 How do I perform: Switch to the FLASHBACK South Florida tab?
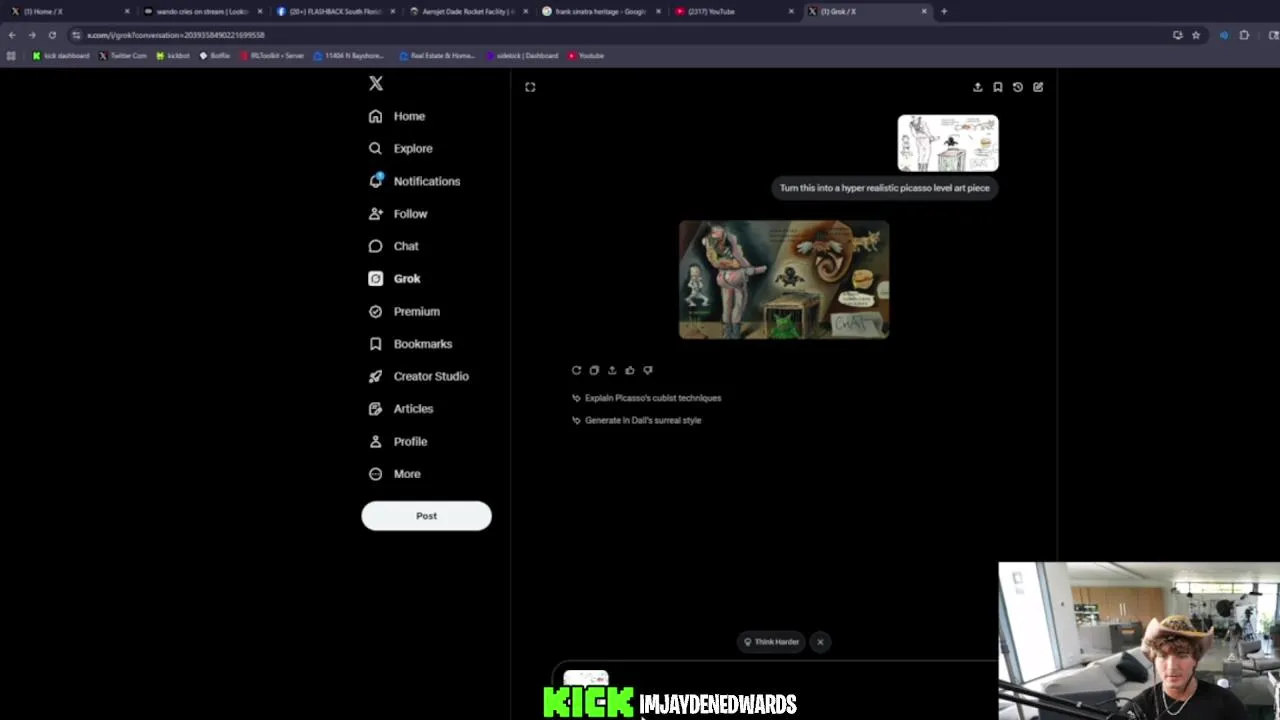click(x=336, y=11)
